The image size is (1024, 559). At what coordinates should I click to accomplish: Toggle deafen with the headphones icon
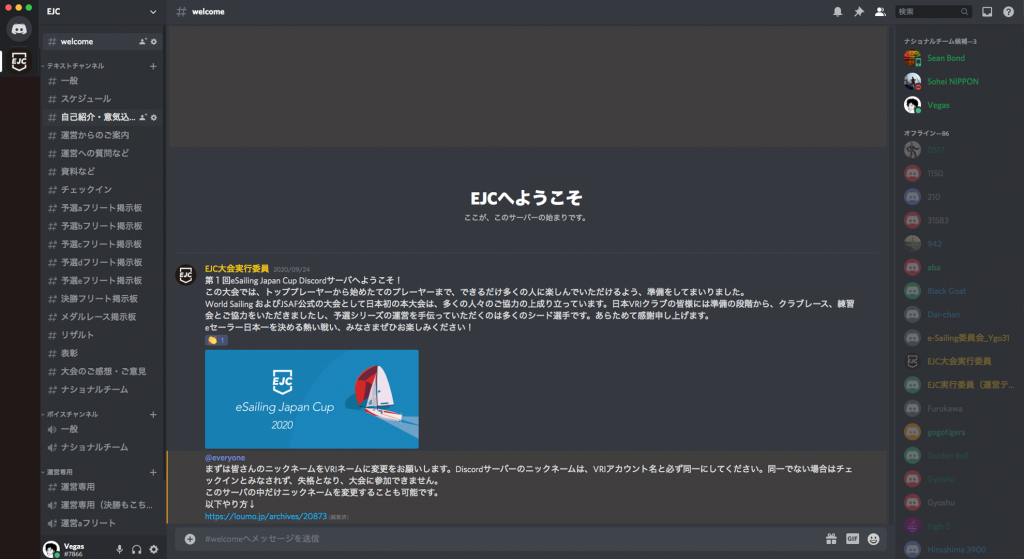coord(136,549)
